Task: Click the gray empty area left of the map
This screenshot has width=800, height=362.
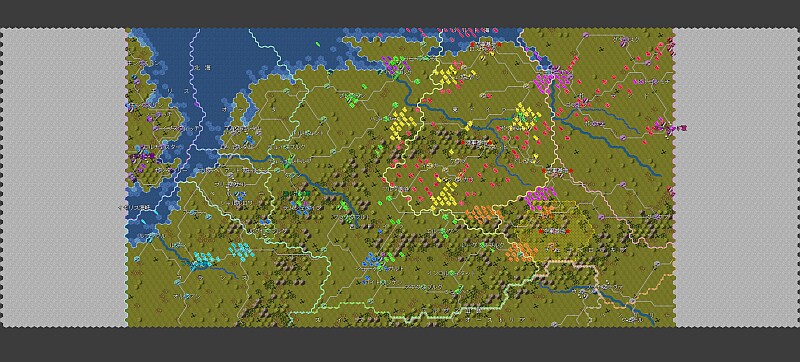Action: pyautogui.click(x=63, y=177)
